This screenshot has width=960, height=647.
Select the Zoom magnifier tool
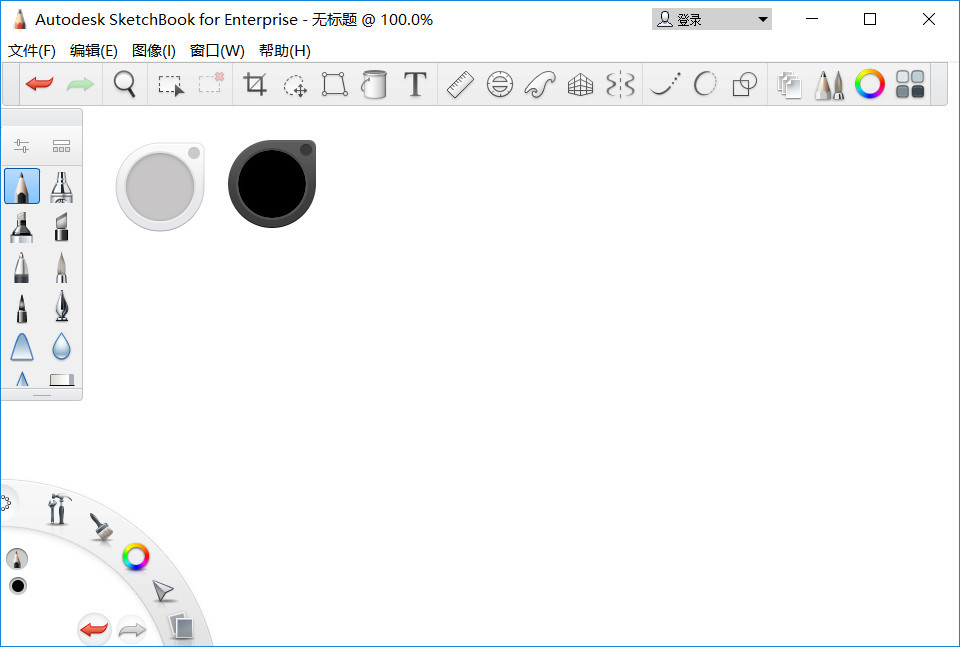pyautogui.click(x=124, y=84)
